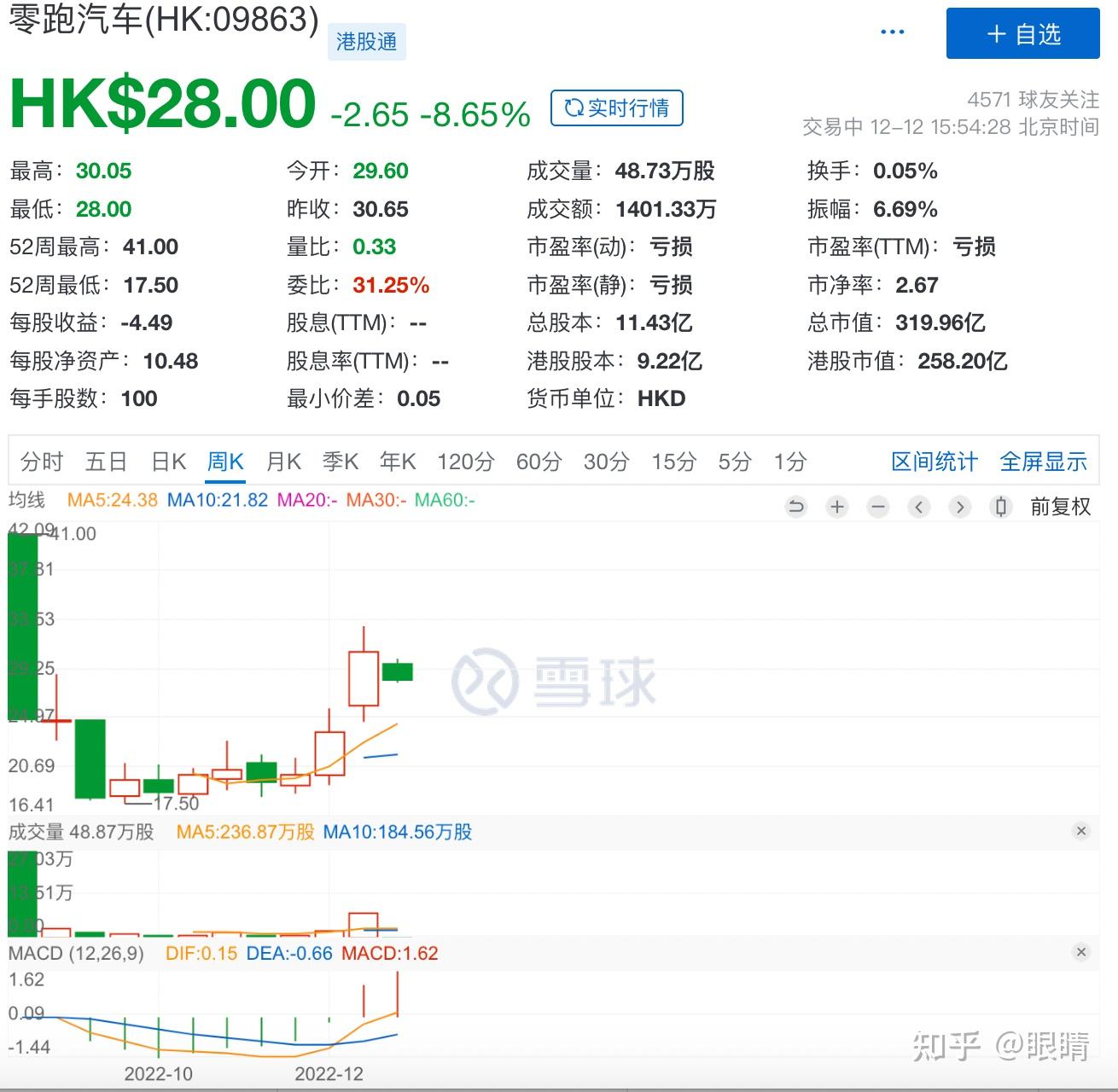Click the MA10:21.82 legend label
Image resolution: width=1118 pixels, height=1092 pixels.
[x=218, y=500]
